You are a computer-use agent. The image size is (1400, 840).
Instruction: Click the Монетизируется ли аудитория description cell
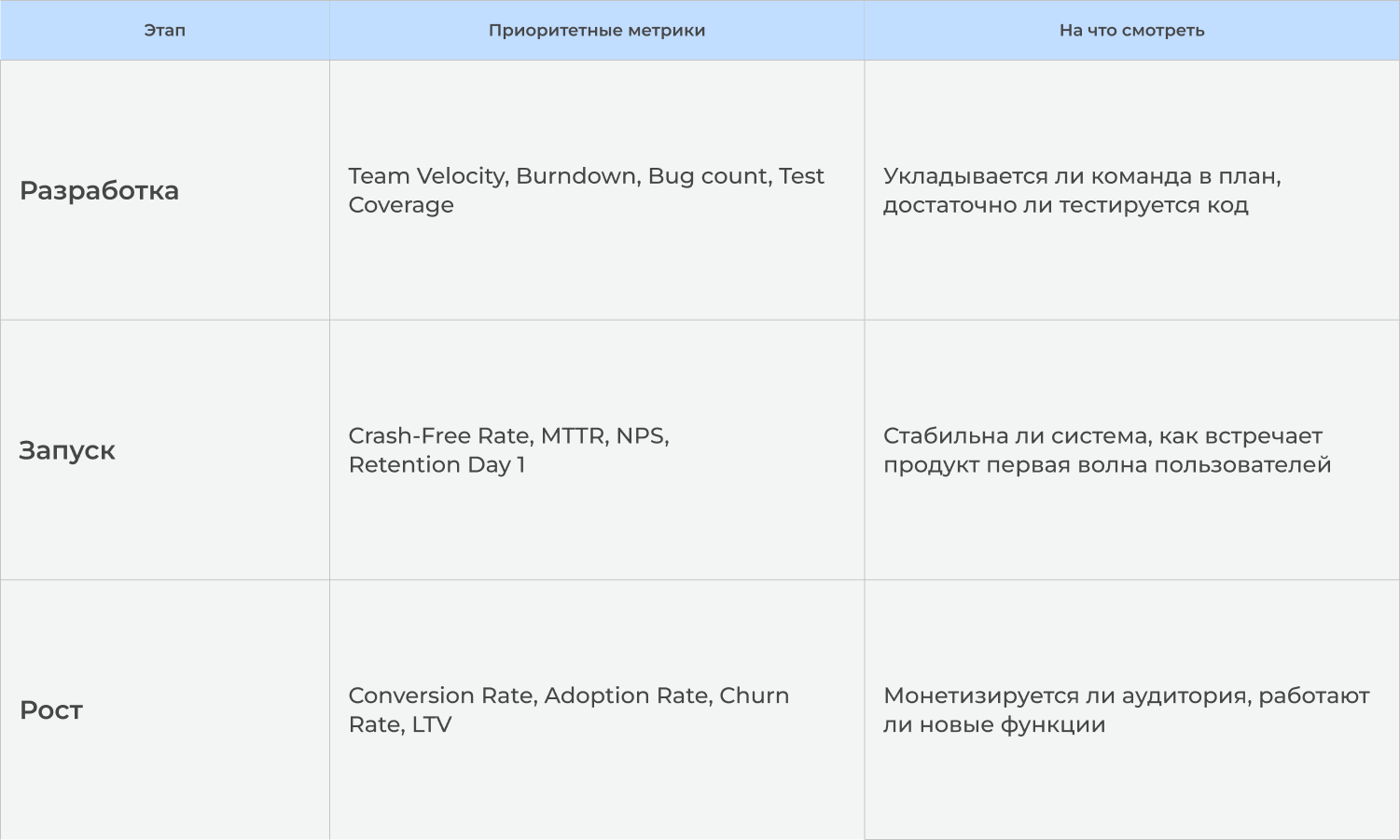point(1131,709)
